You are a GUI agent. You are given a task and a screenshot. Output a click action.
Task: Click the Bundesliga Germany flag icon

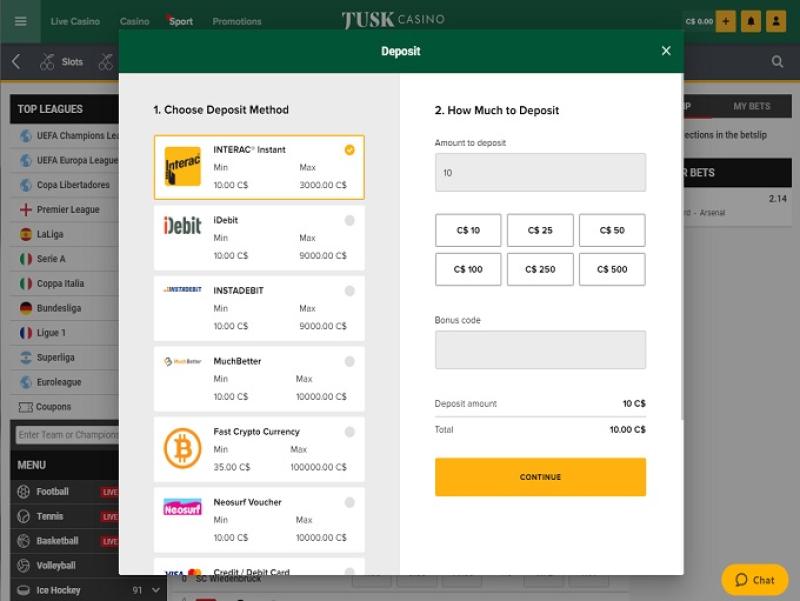tap(26, 308)
